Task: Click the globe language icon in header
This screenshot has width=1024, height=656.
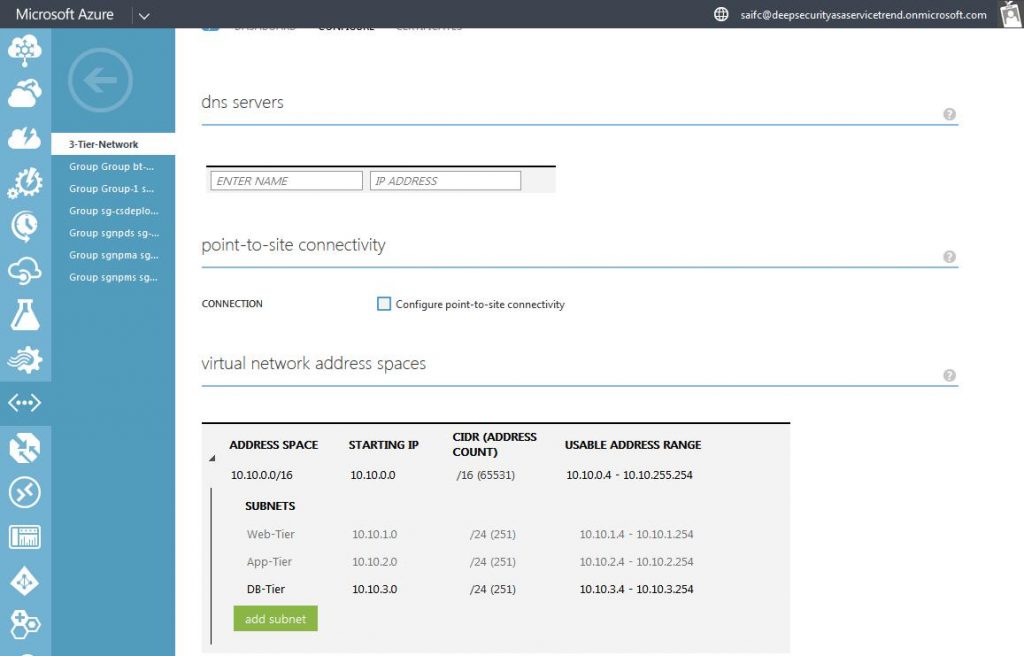Action: pos(721,14)
